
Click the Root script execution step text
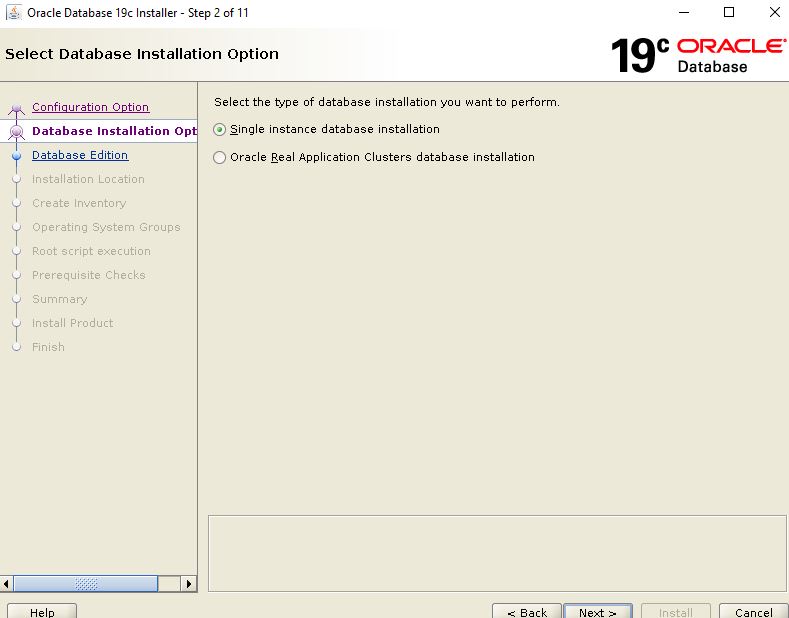[x=91, y=251]
